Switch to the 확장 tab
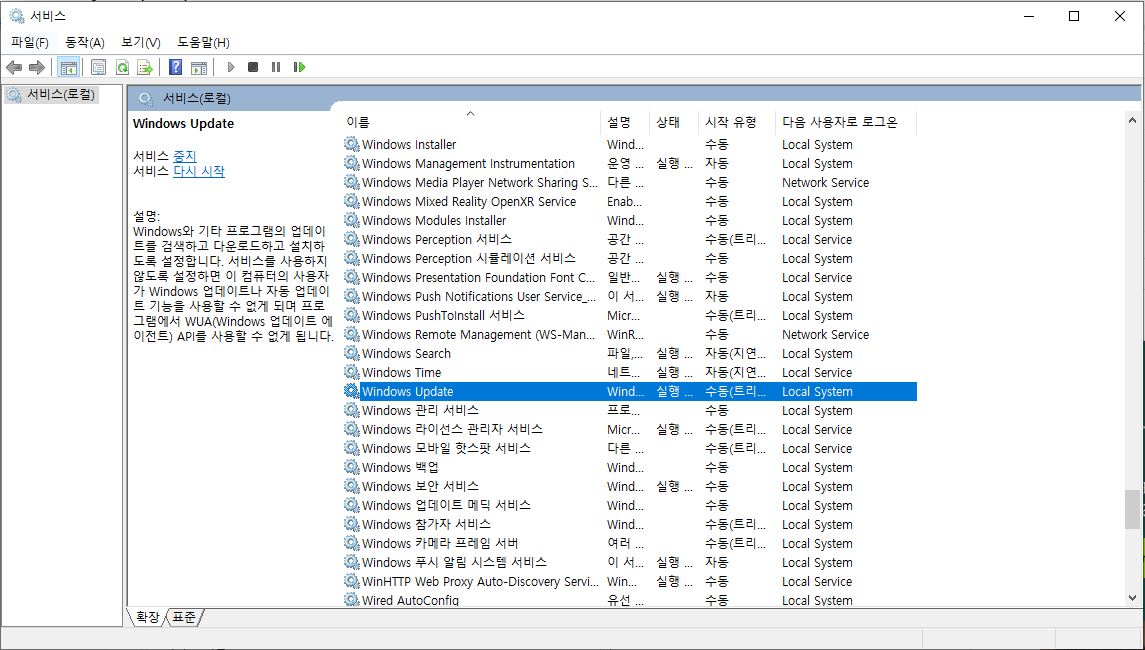The image size is (1145, 650). tap(148, 617)
